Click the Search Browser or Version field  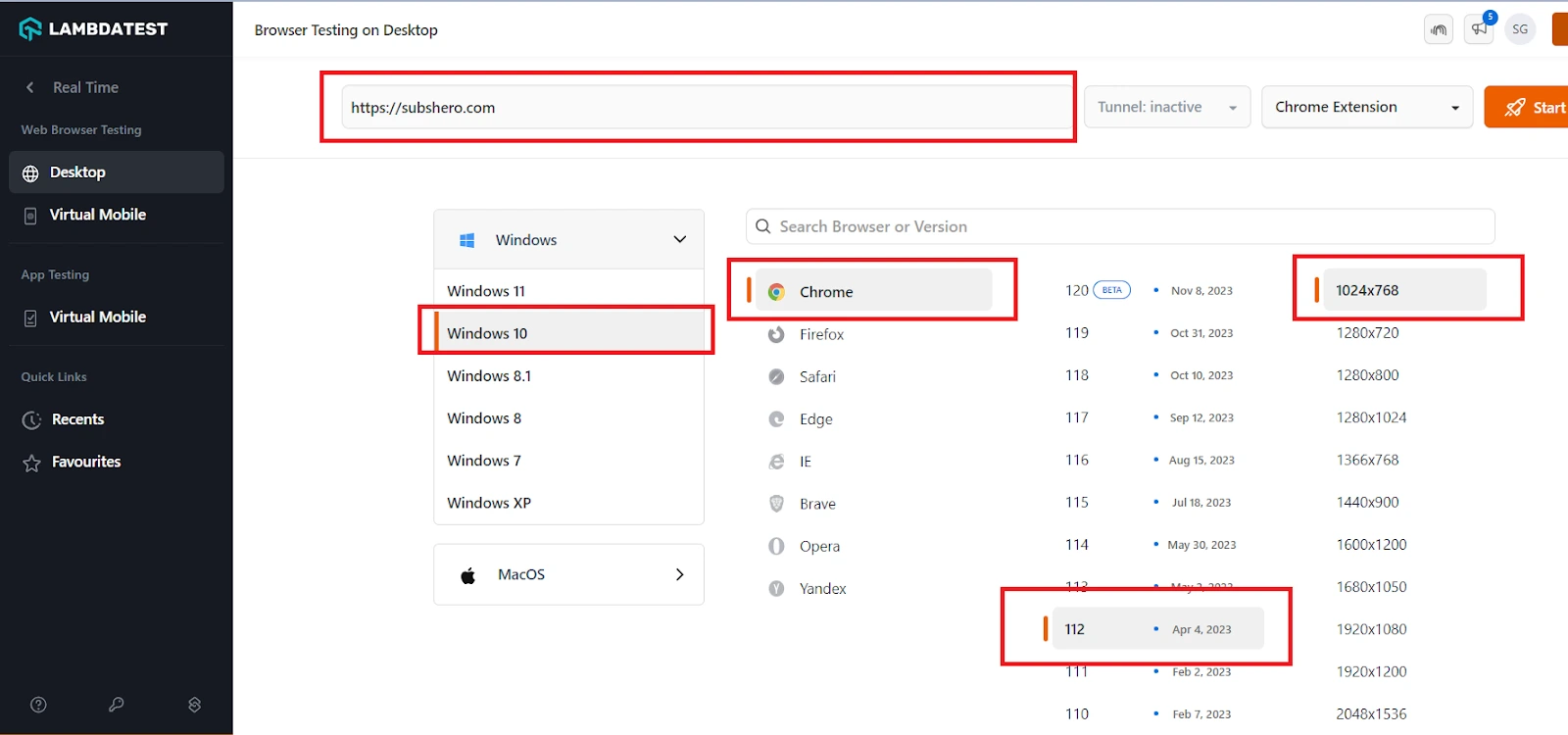[x=1119, y=226]
